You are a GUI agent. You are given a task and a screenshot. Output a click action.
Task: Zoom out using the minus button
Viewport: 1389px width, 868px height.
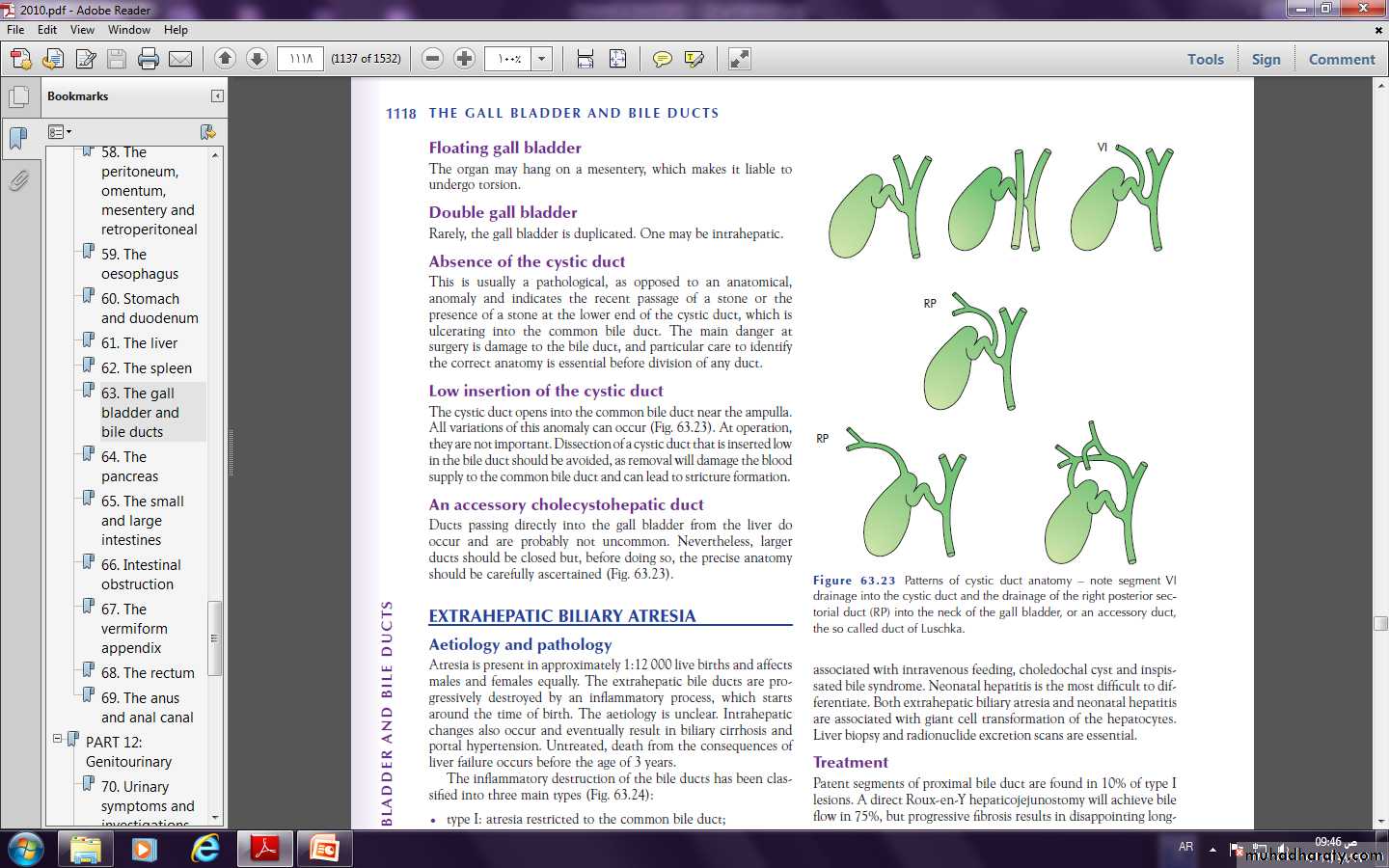(x=433, y=59)
